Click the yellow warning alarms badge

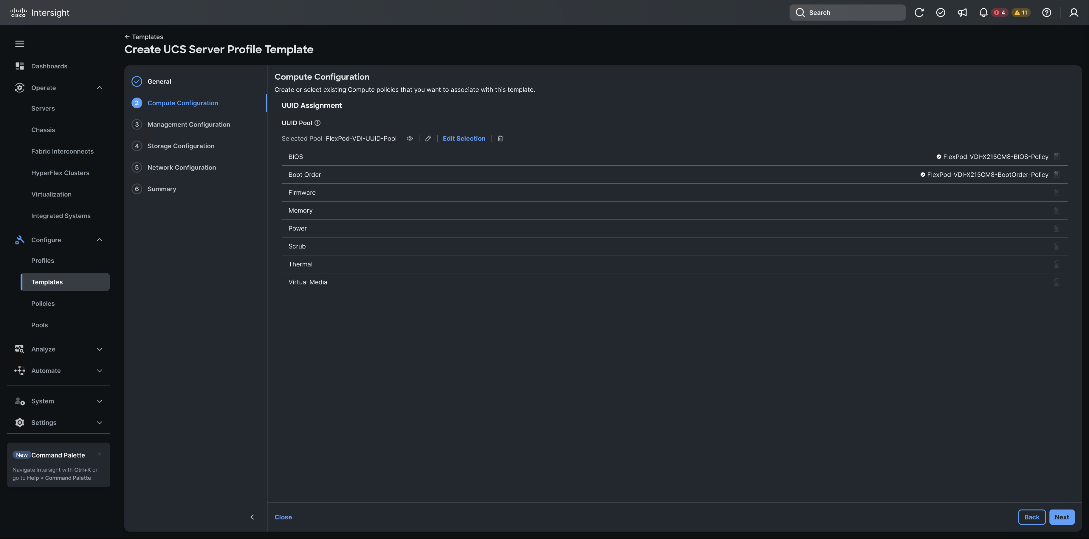point(1021,13)
